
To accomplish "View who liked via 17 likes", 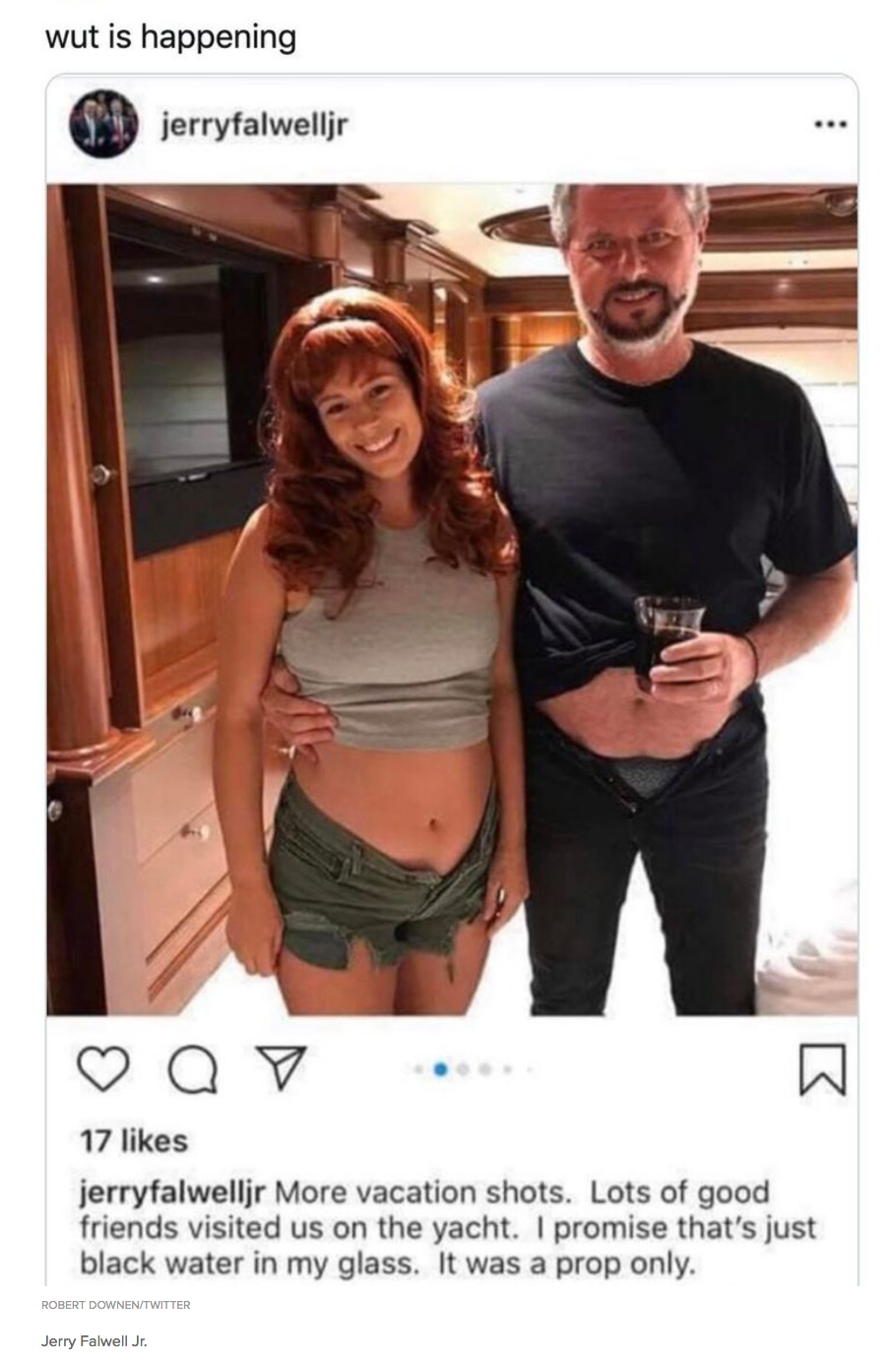I will pos(133,1140).
